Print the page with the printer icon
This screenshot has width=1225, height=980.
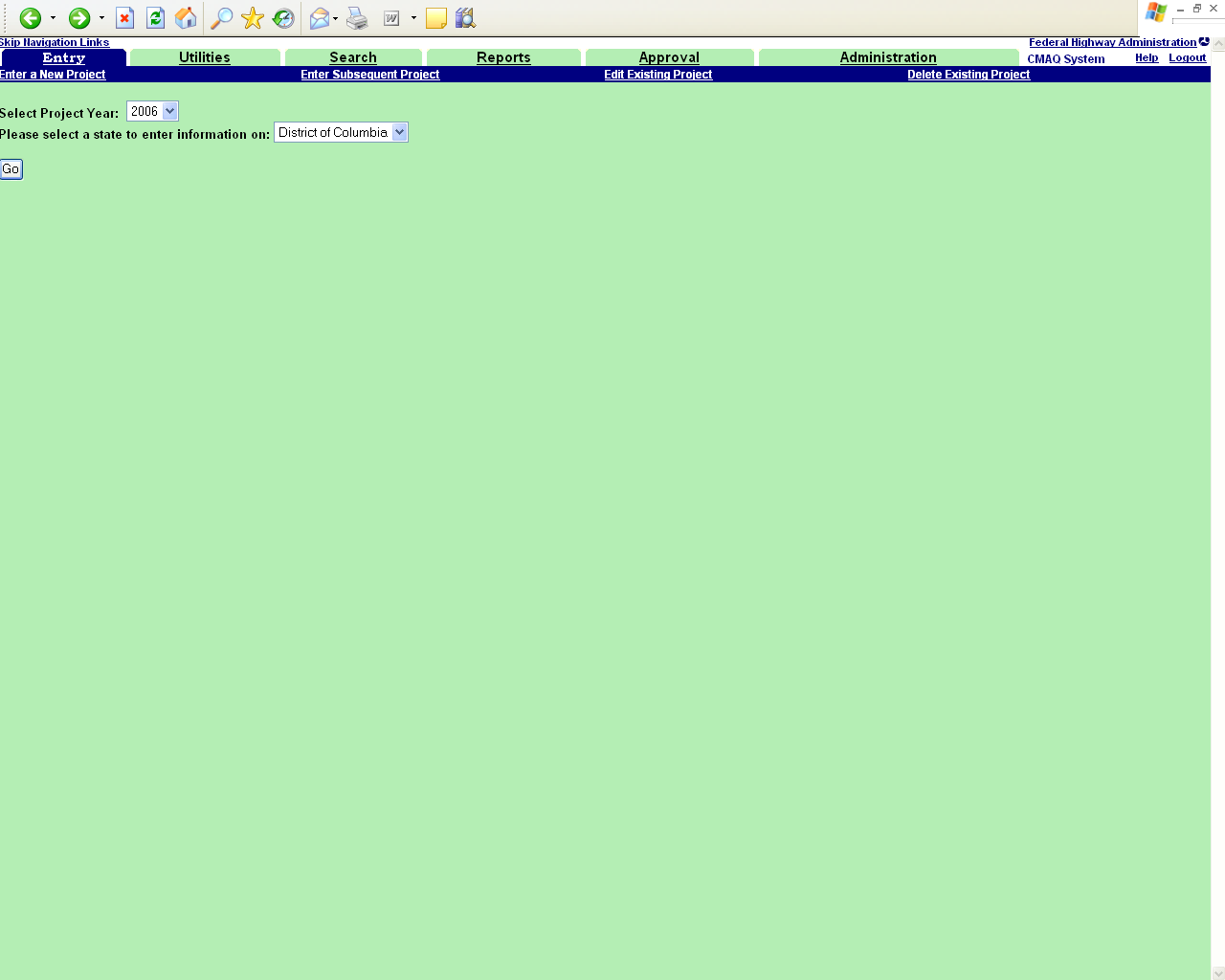[357, 18]
